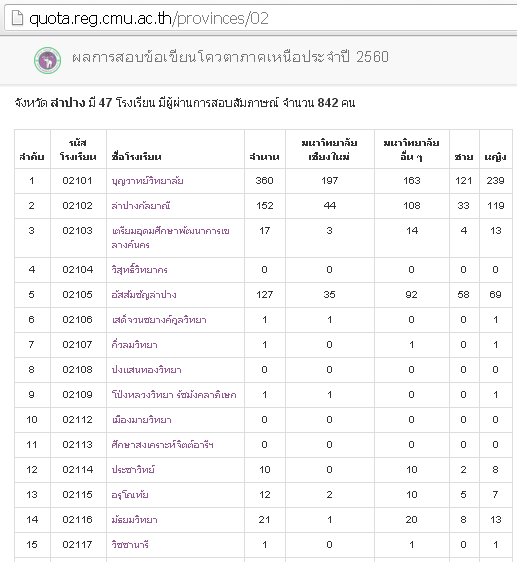
Task: Click the รหัสโรงเรียน column header
Action: click(78, 150)
